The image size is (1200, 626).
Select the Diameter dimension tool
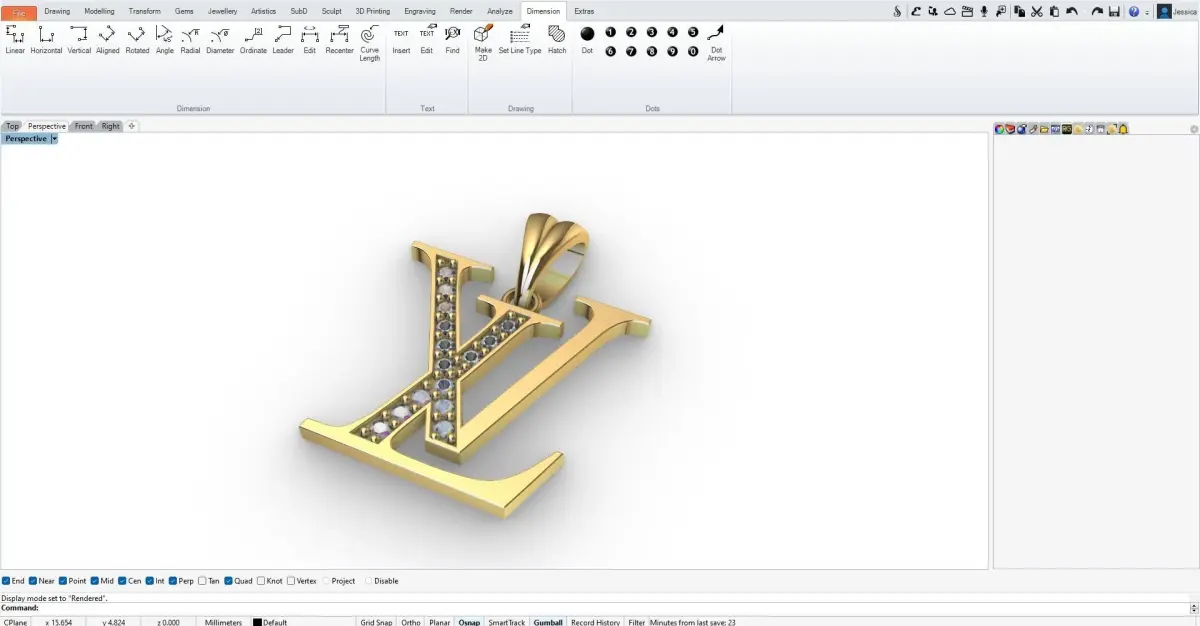tap(220, 40)
